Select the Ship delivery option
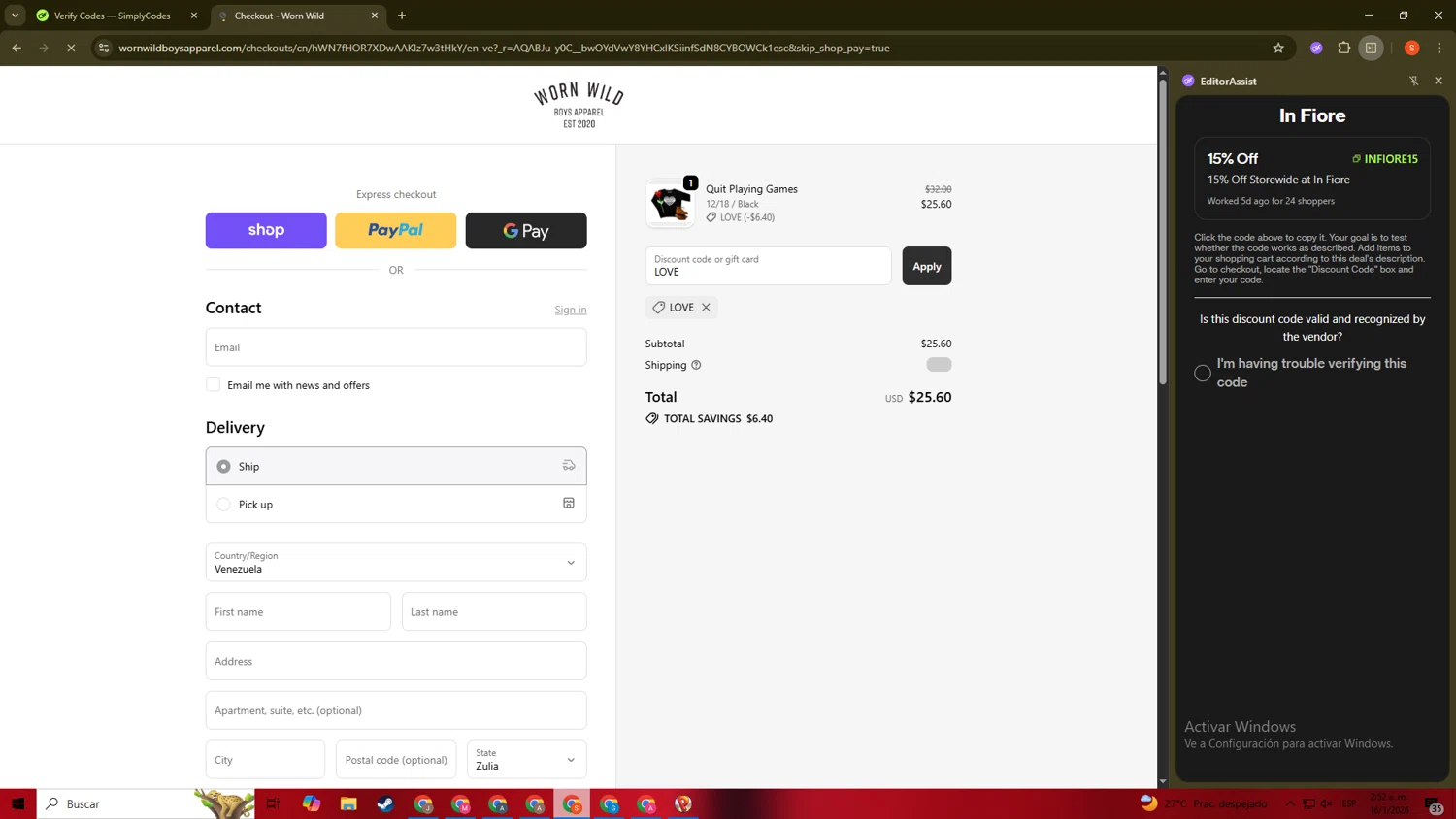 click(396, 466)
